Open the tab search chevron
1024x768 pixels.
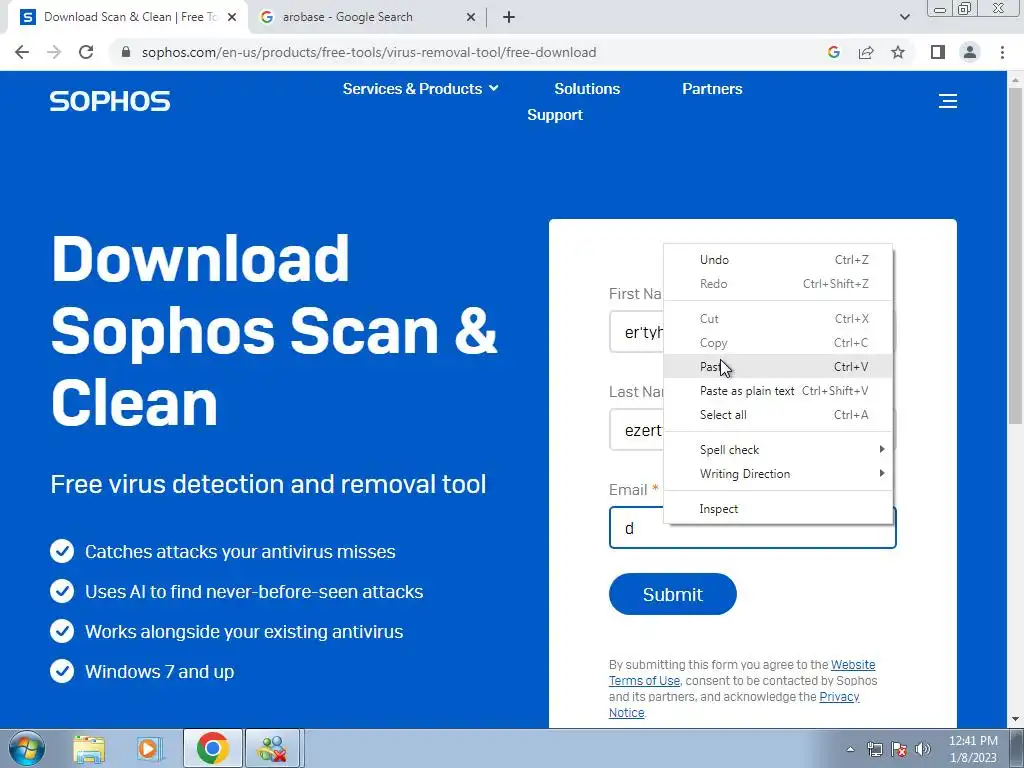tap(904, 17)
